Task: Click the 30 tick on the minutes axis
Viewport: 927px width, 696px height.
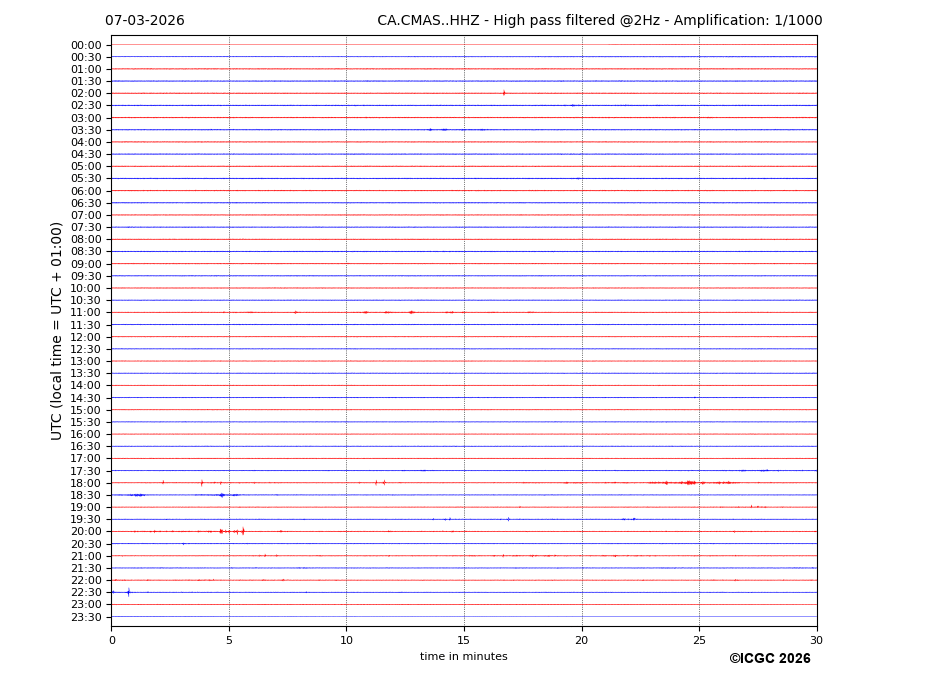Action: pos(816,640)
